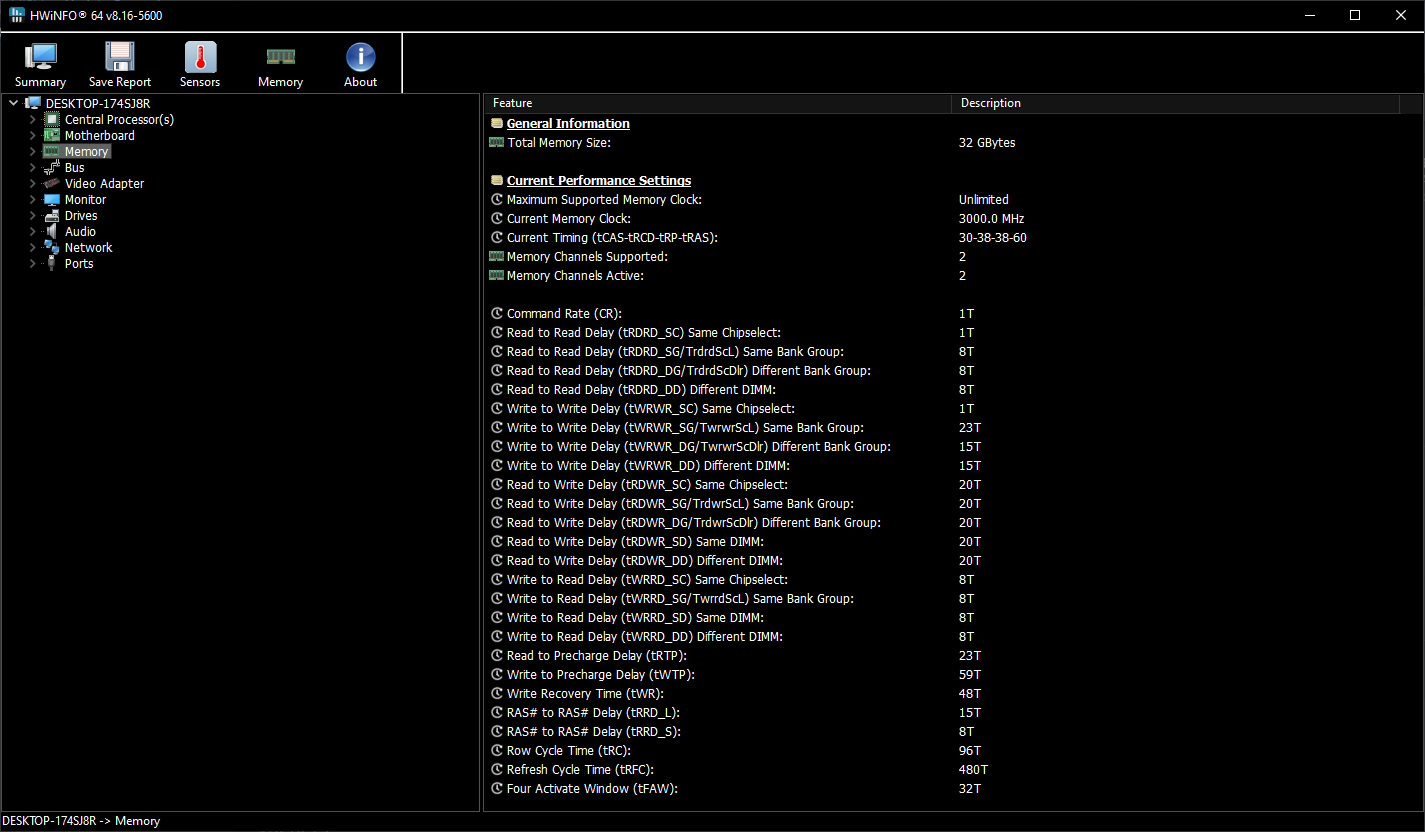Screen dimensions: 1425x832
Task: Select the Drives tree item
Action: pos(81,216)
